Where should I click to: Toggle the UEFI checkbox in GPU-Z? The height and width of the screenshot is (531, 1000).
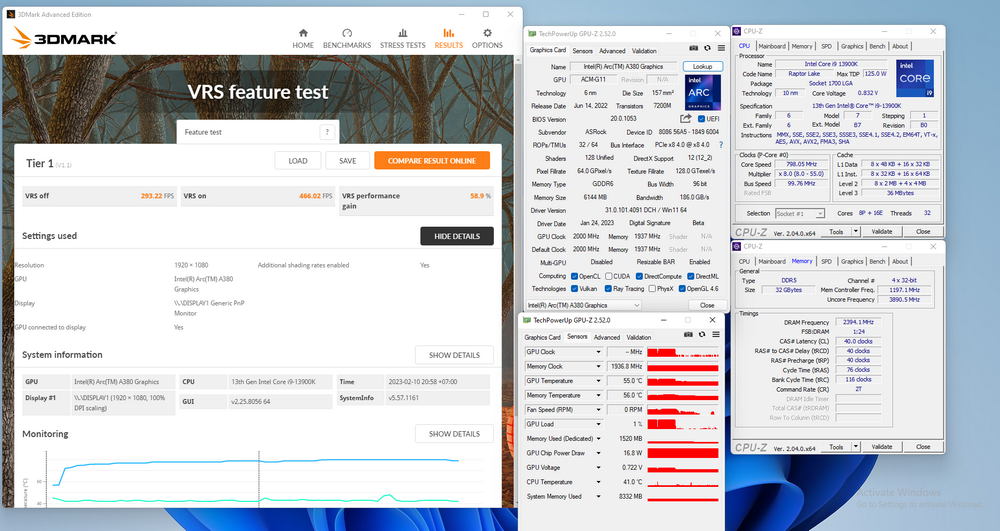[700, 118]
